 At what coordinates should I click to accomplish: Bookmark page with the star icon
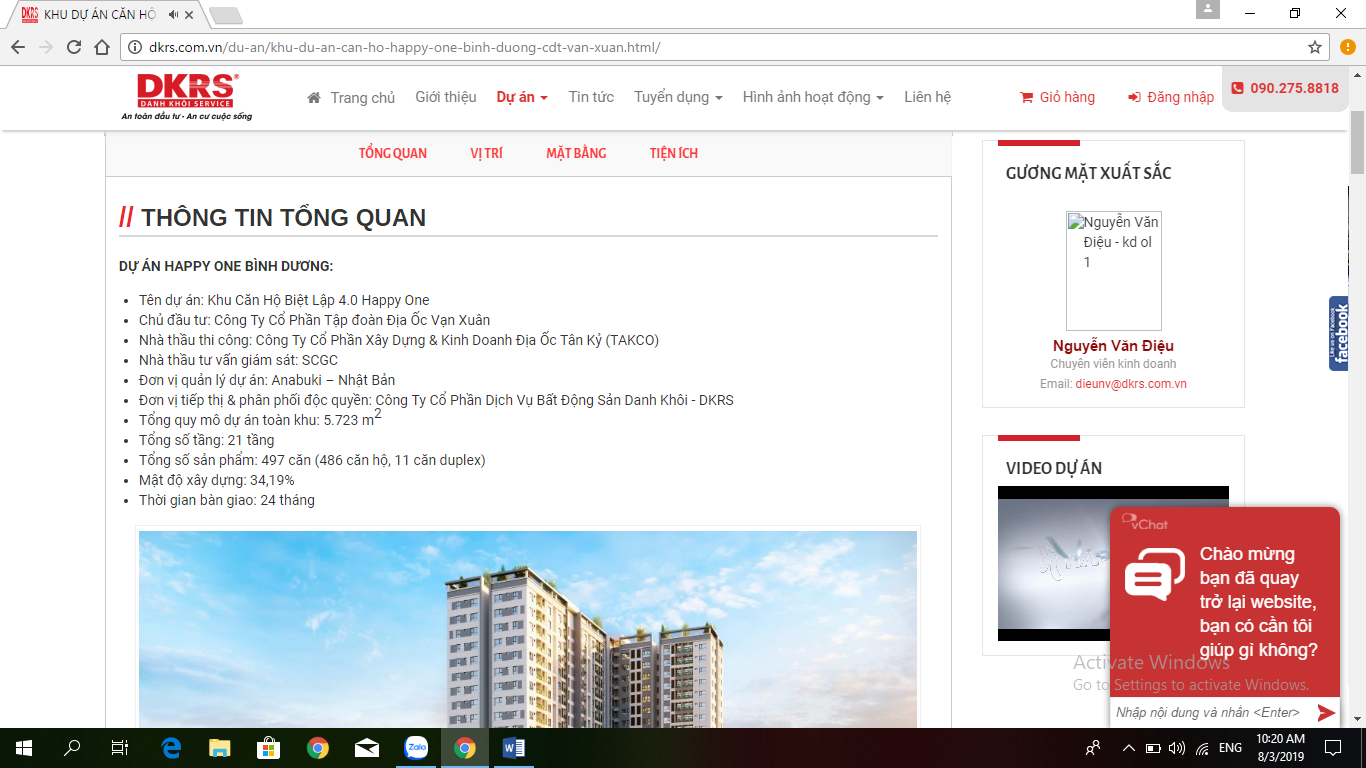1315,47
